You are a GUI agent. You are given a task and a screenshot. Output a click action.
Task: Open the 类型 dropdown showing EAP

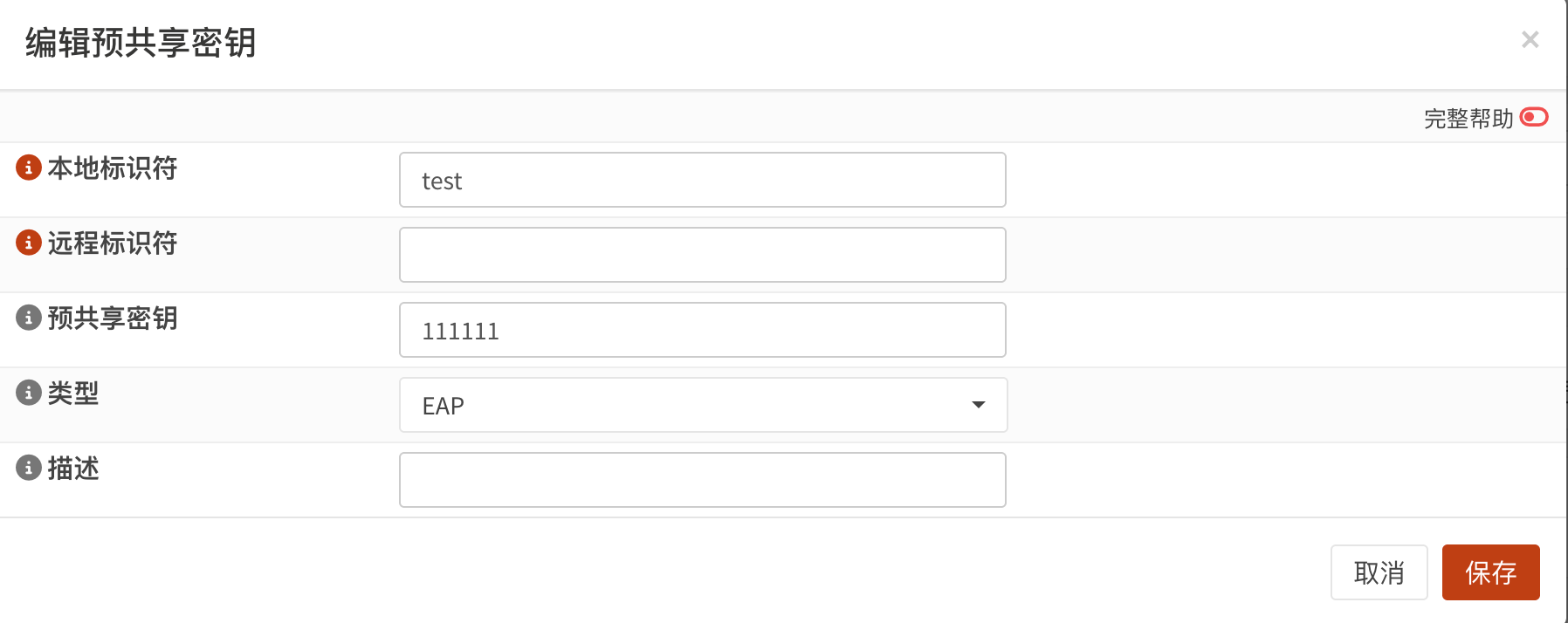(703, 405)
